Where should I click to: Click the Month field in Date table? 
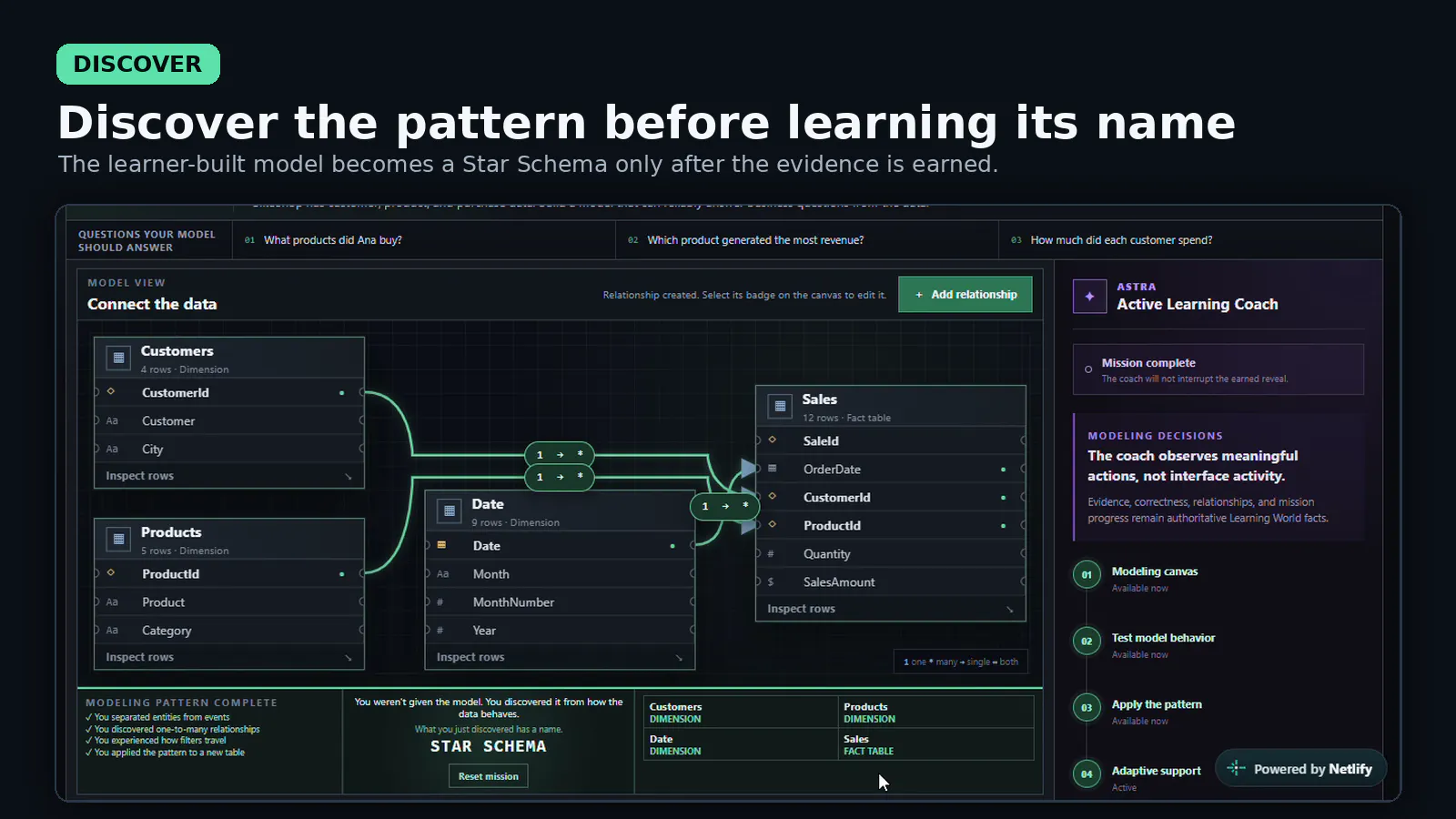(x=560, y=574)
